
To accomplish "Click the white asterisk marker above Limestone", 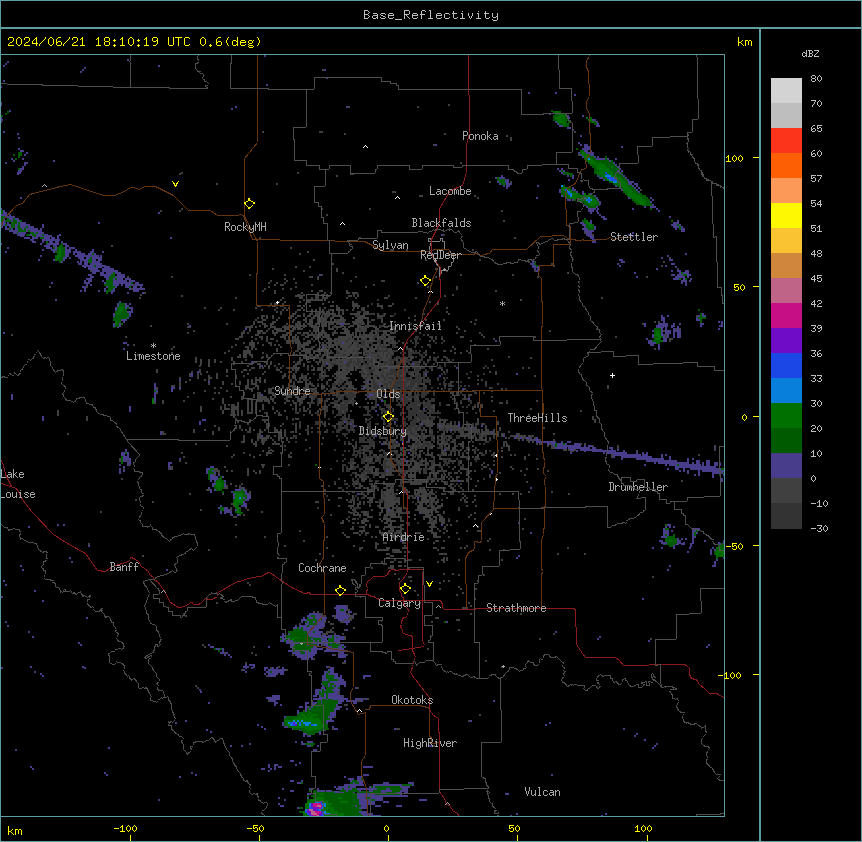I will click(x=153, y=346).
